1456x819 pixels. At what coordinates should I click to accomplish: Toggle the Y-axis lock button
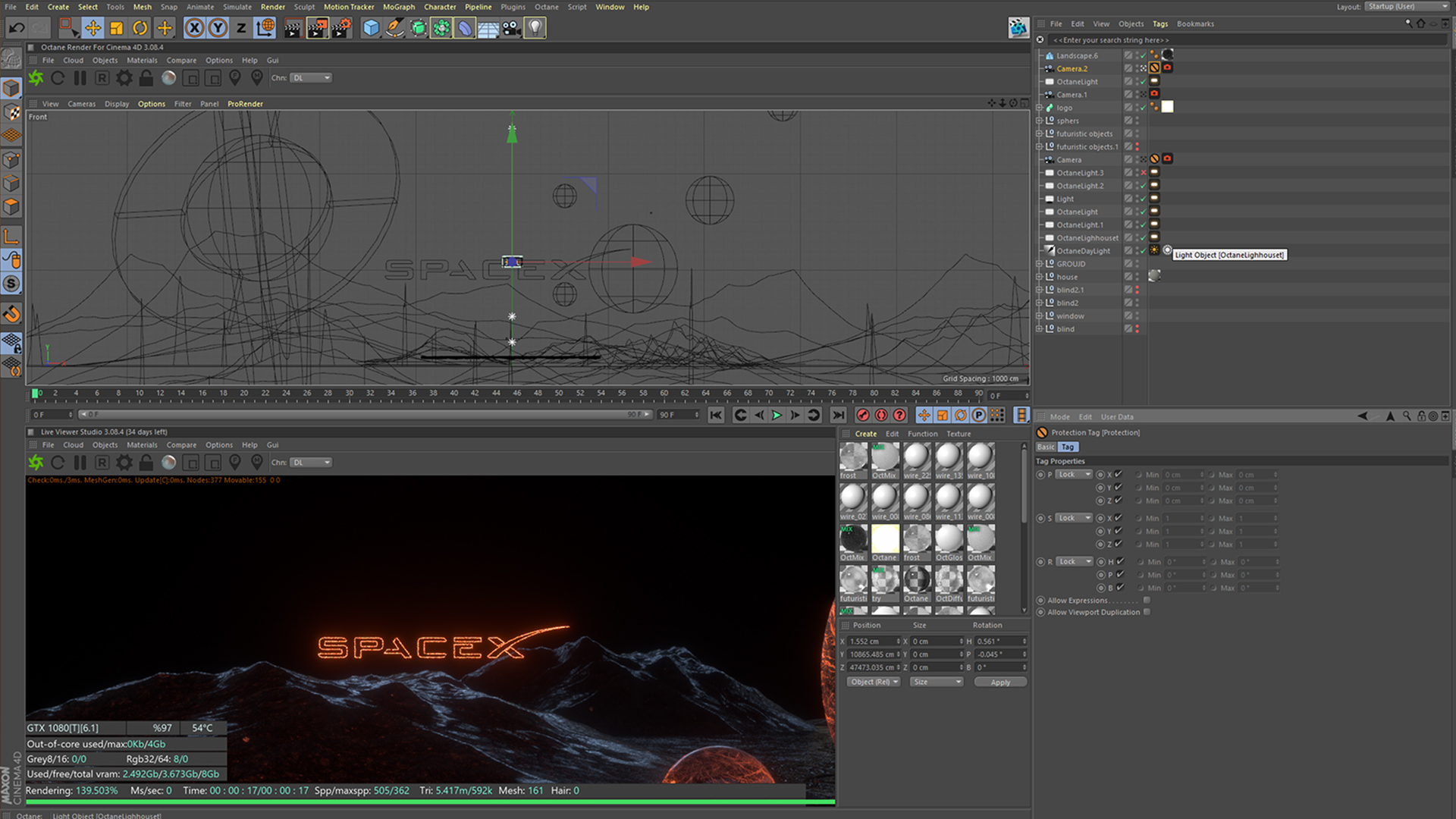(x=218, y=28)
